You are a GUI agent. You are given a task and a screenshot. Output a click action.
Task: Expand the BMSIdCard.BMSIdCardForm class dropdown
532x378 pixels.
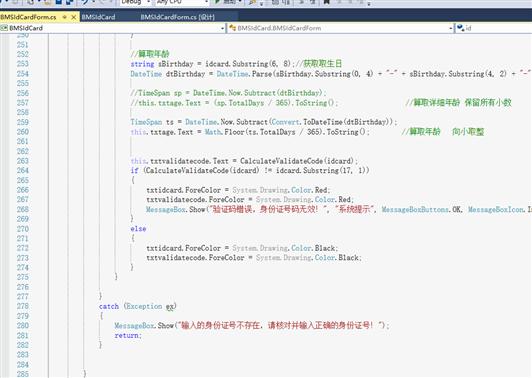point(451,28)
